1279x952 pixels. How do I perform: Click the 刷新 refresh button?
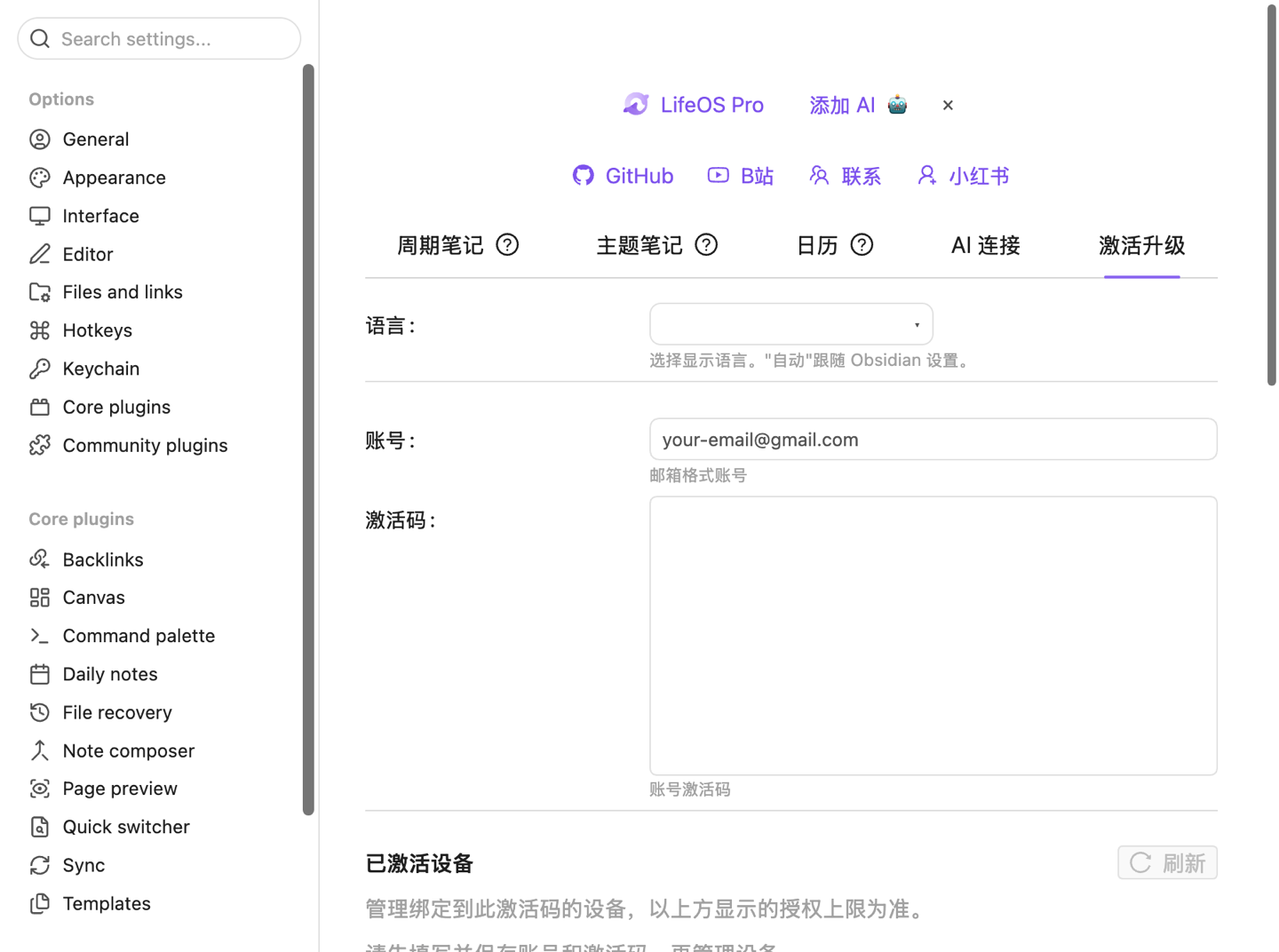[x=1167, y=862]
